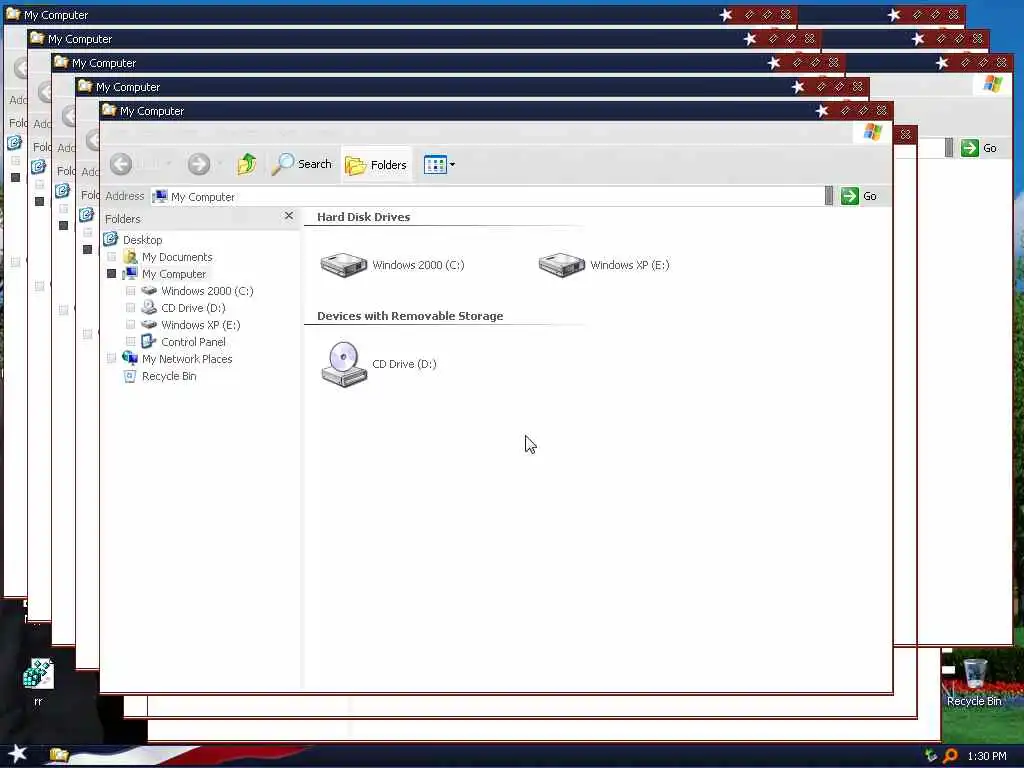Click the magnifier icon in the system tray

950,756
